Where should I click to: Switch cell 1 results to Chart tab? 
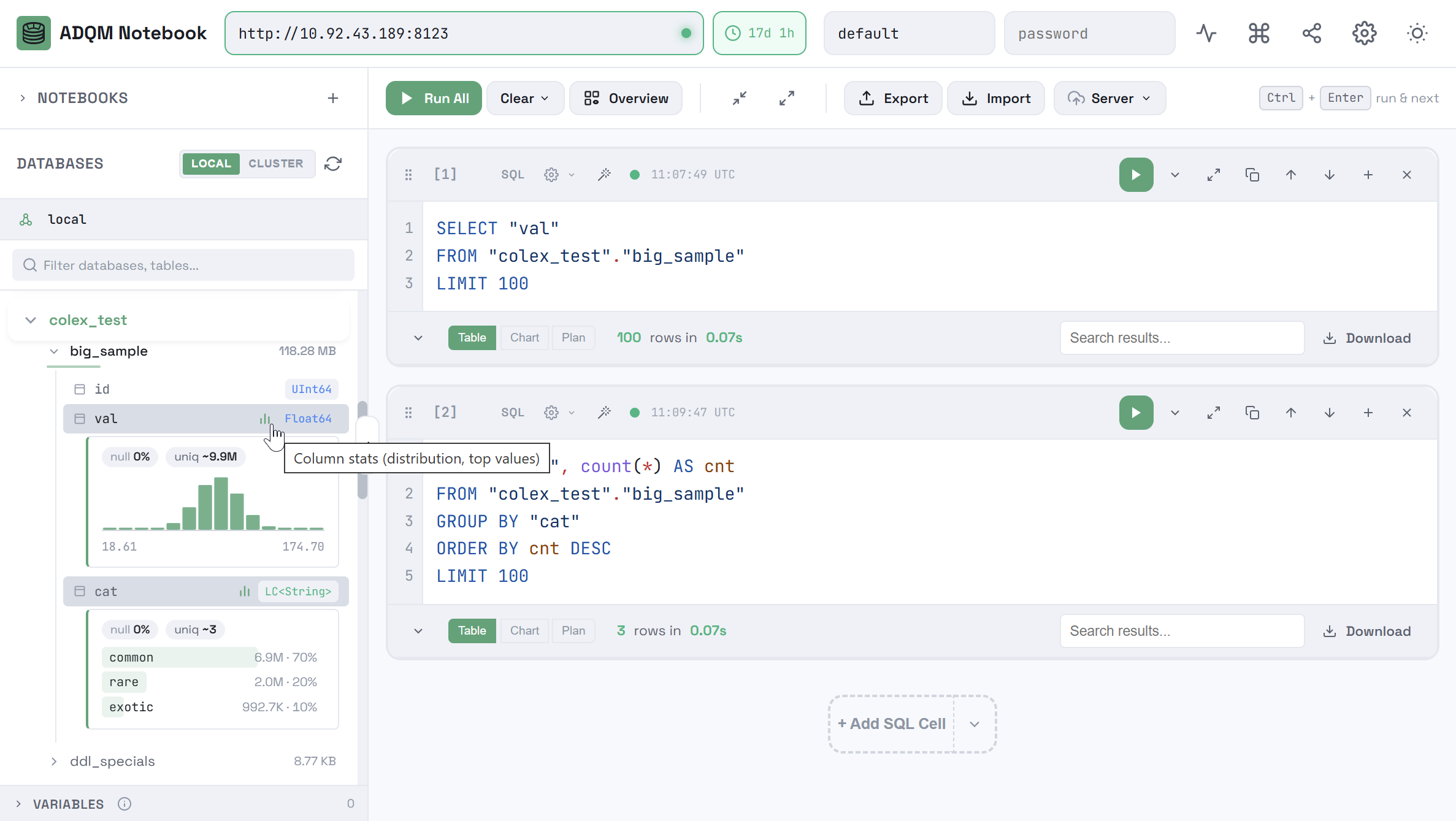click(524, 338)
